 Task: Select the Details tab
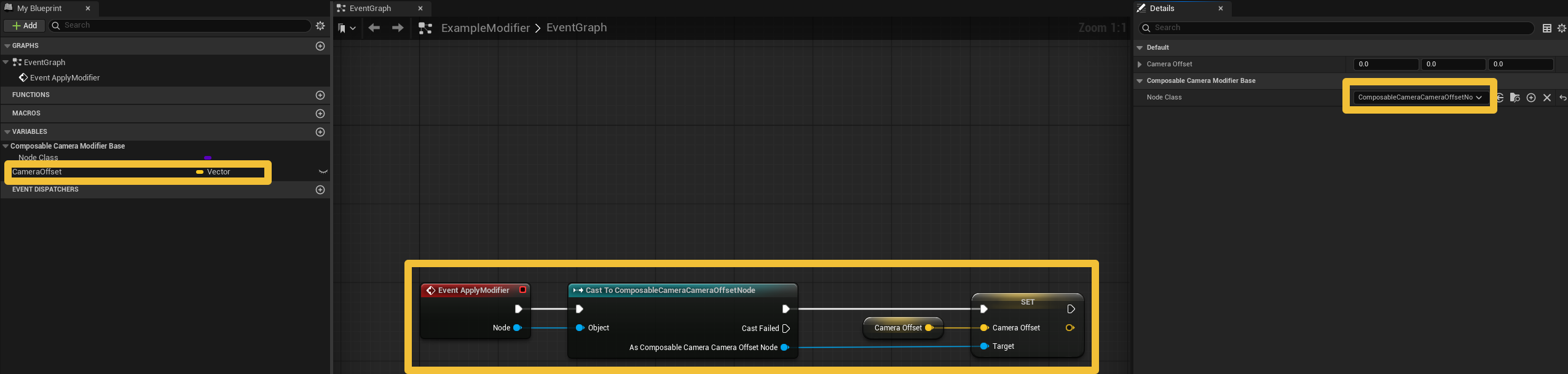pyautogui.click(x=1162, y=9)
